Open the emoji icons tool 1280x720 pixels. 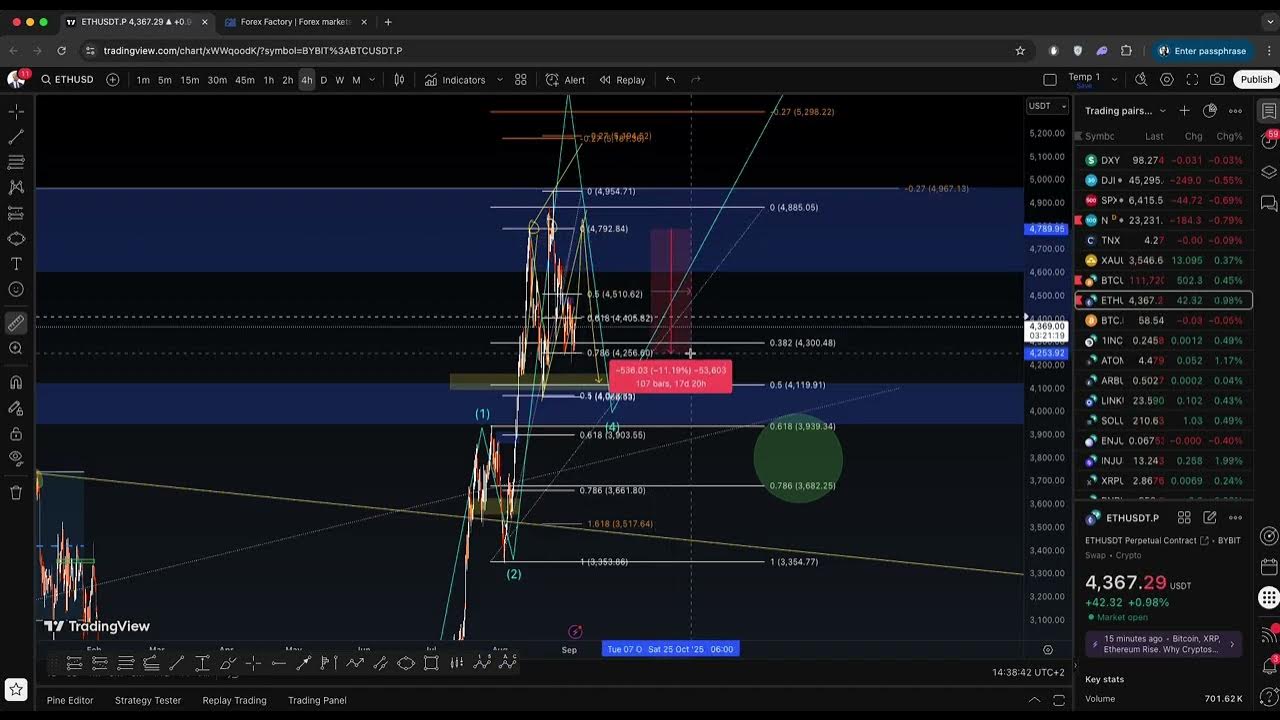16,290
